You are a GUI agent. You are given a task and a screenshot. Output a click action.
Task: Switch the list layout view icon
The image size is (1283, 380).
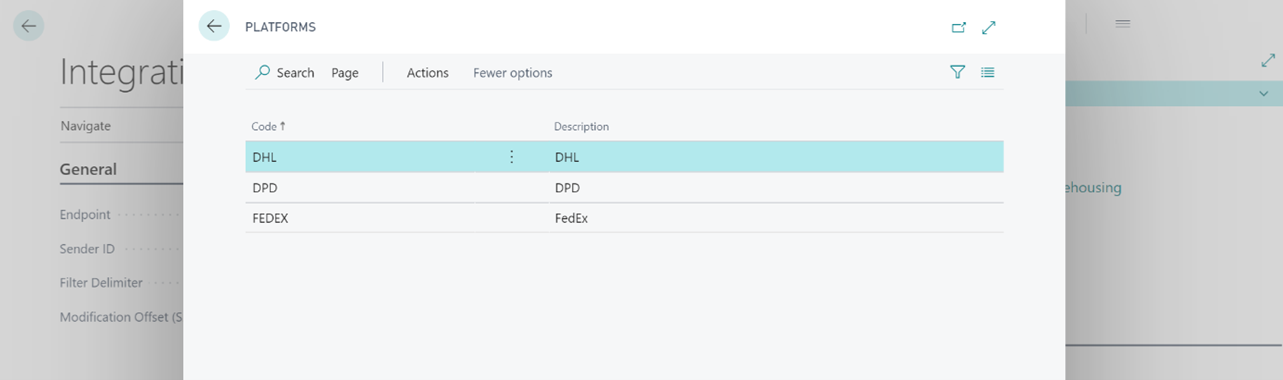tap(988, 72)
